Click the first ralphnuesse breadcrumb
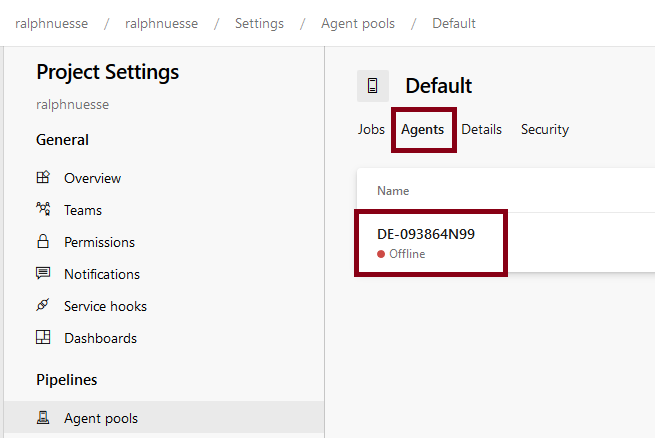Screen dimensions: 655x438 pyautogui.click(x=52, y=23)
